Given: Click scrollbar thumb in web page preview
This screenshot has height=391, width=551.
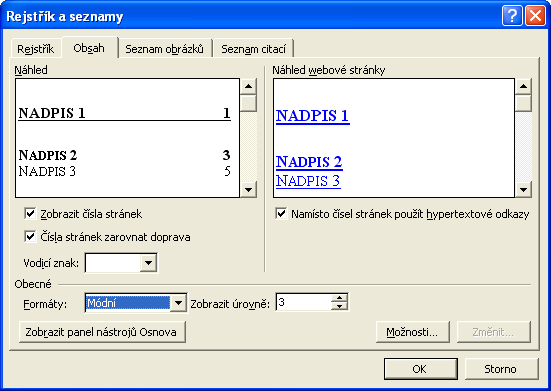Looking at the screenshot, I should [523, 103].
